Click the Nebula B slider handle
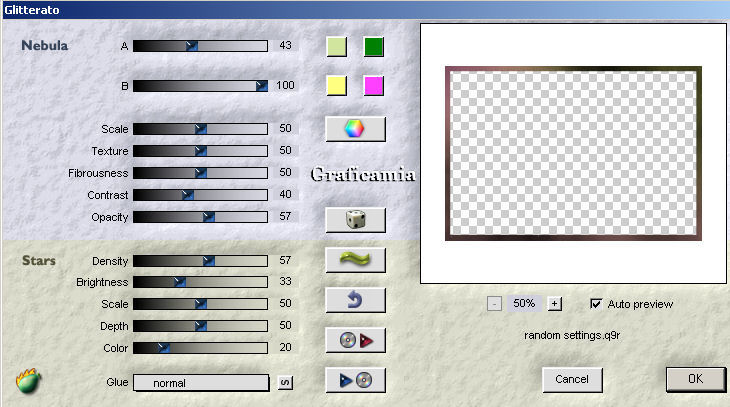Image resolution: width=730 pixels, height=407 pixels. 262,86
